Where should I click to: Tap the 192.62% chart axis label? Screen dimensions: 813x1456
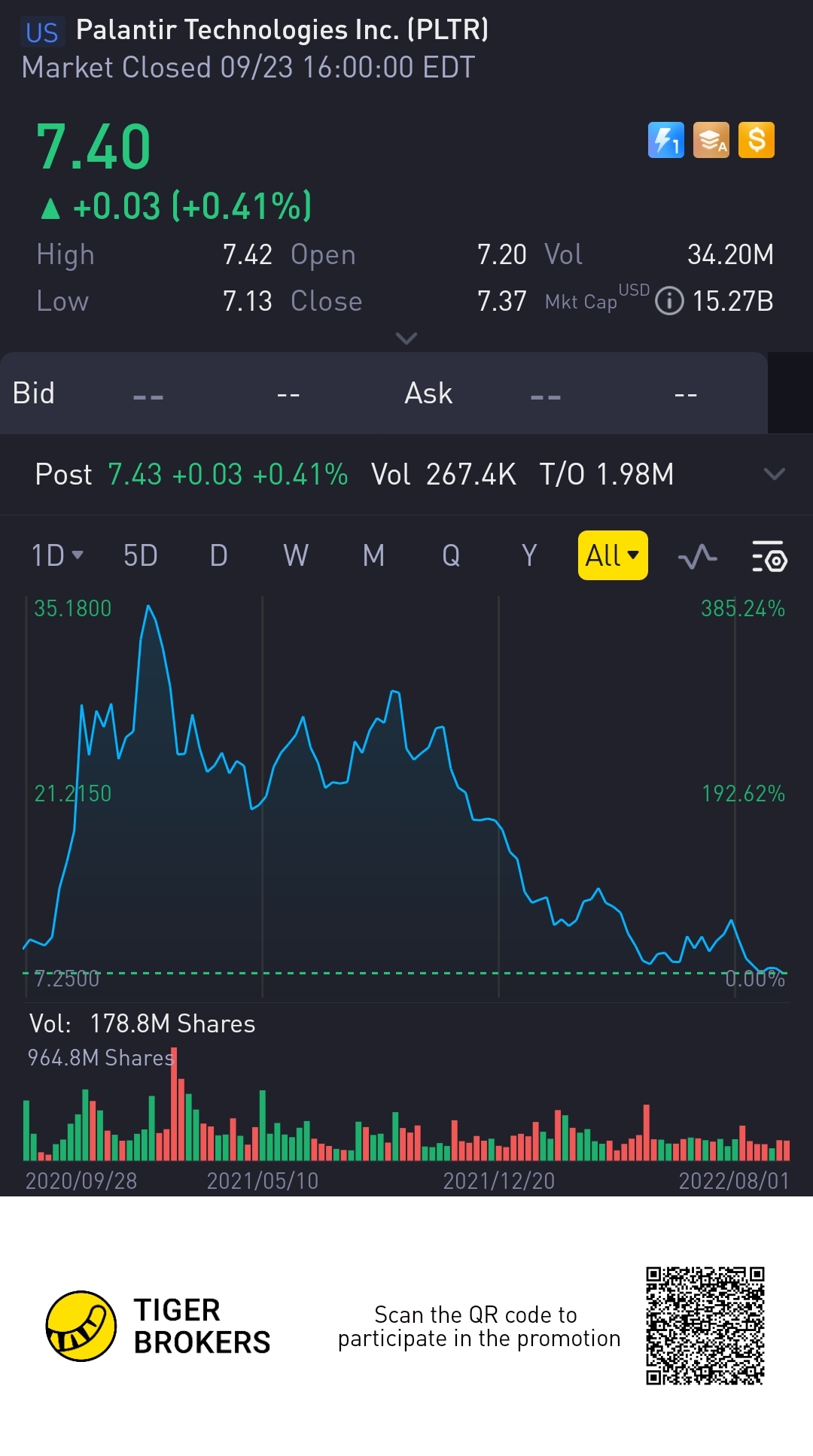pos(743,793)
